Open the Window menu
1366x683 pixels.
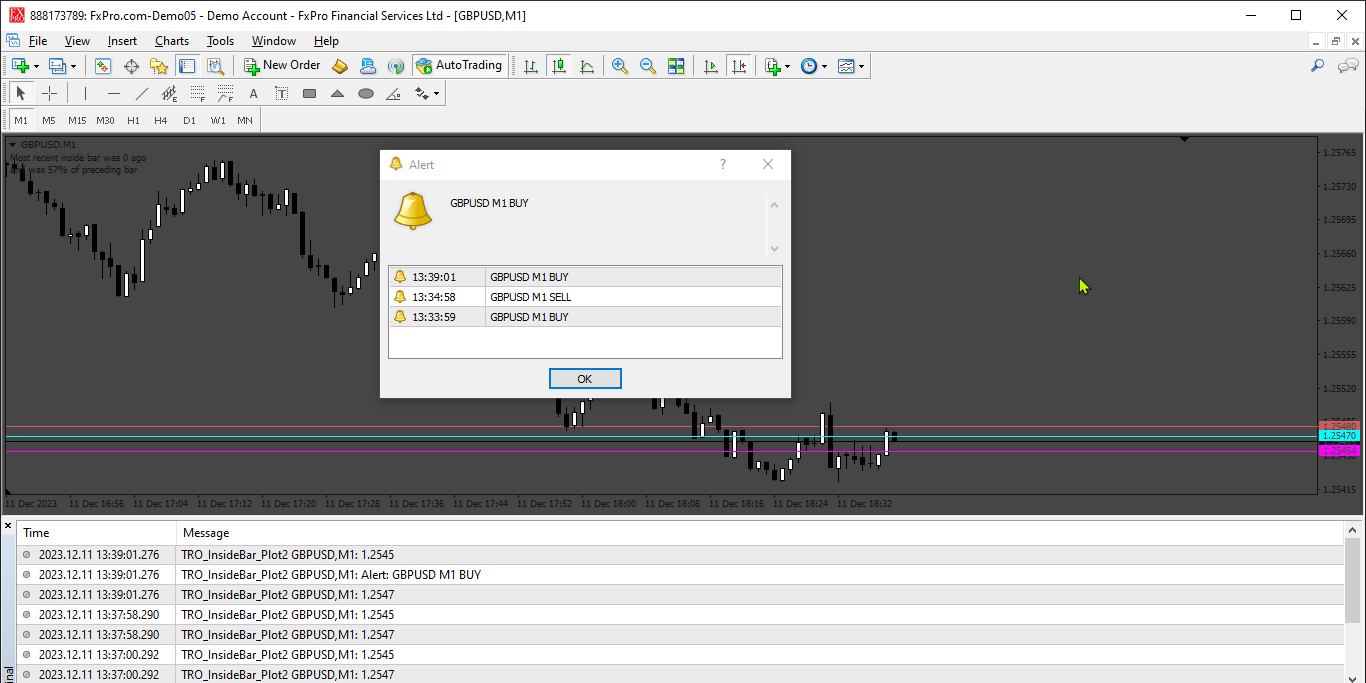pos(273,41)
